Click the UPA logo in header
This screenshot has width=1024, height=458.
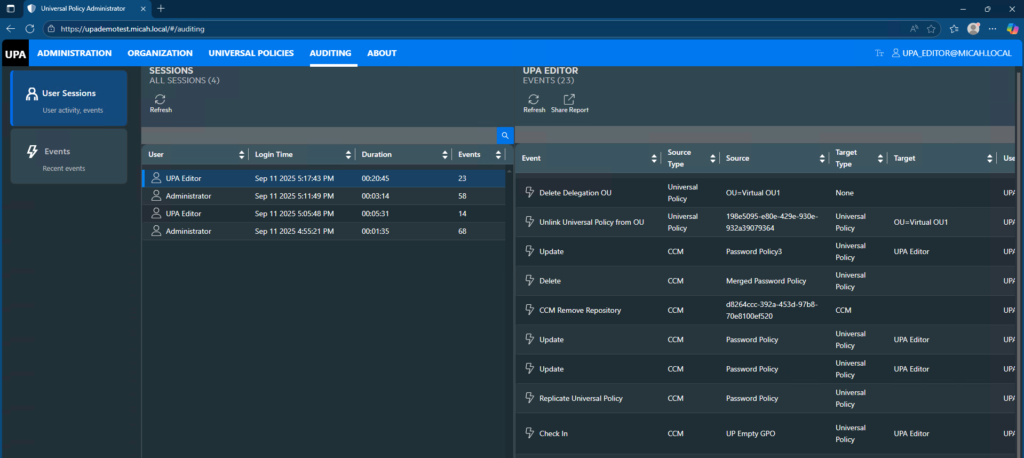[x=15, y=53]
